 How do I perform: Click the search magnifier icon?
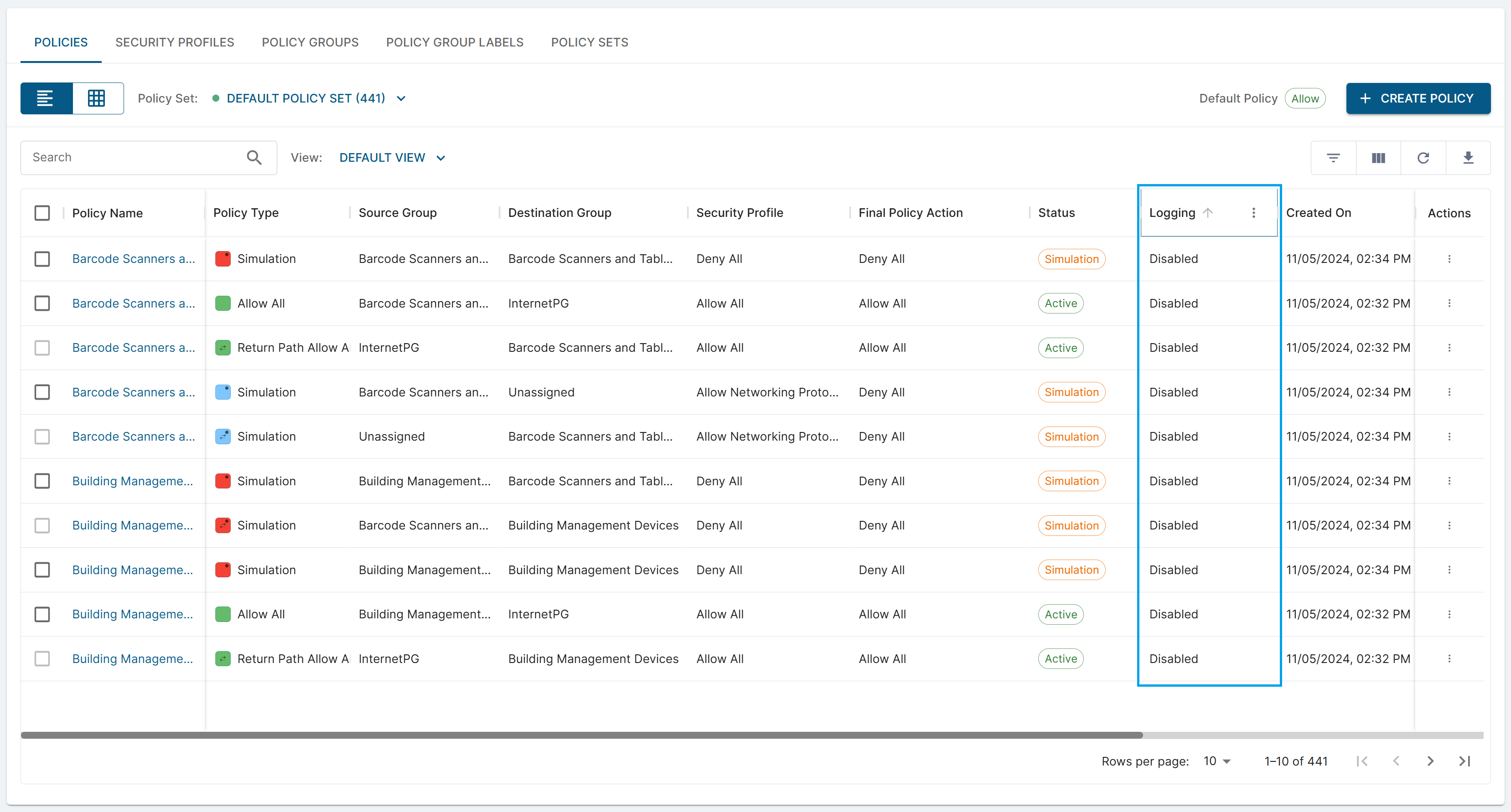[254, 157]
